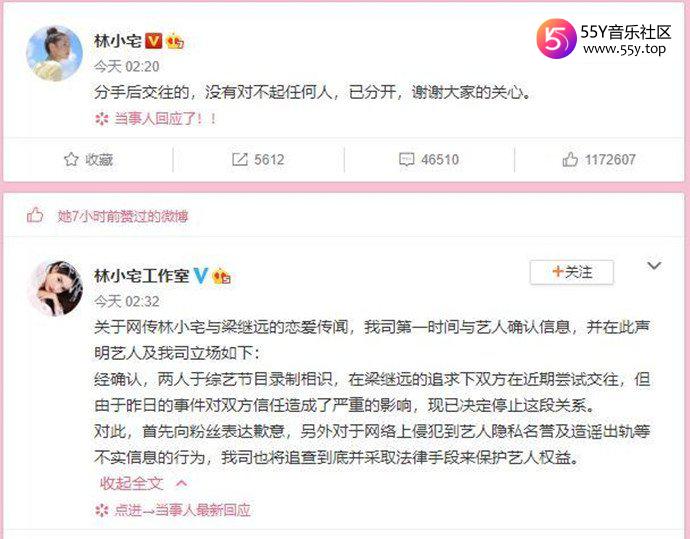Click the orange V verified badge beside 林小宅
Screen dimensions: 690x539
pyautogui.click(x=154, y=41)
